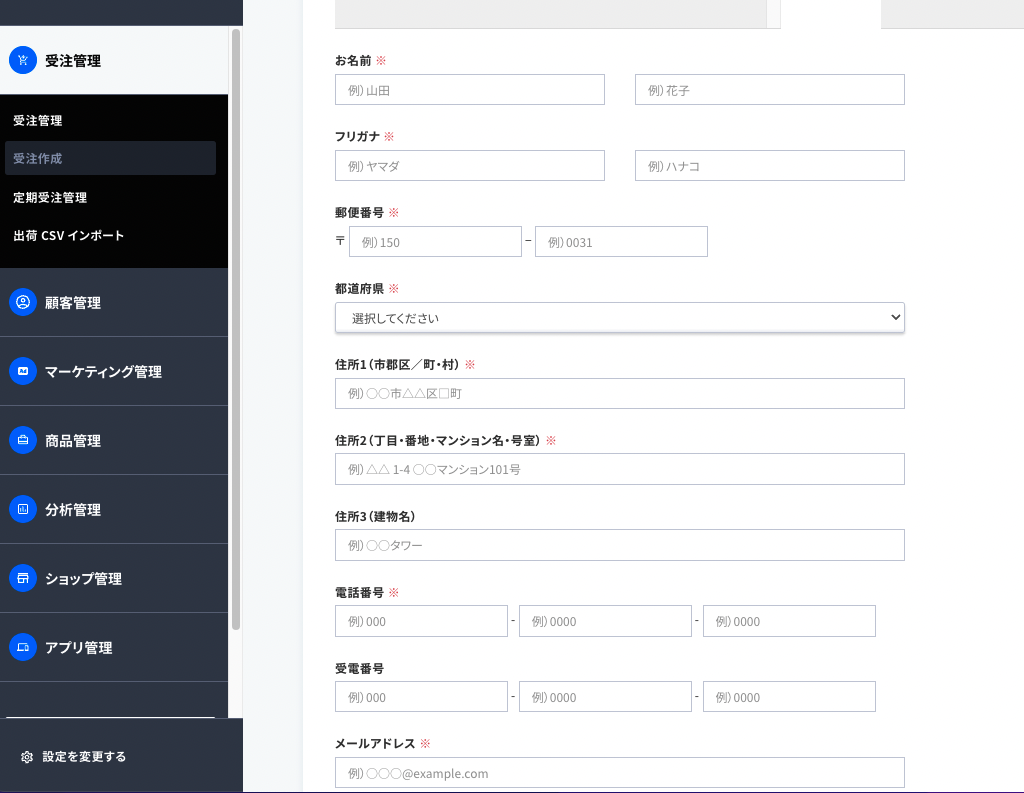Click the gear icon next to 設定を変更する
This screenshot has height=793, width=1024.
[x=28, y=757]
